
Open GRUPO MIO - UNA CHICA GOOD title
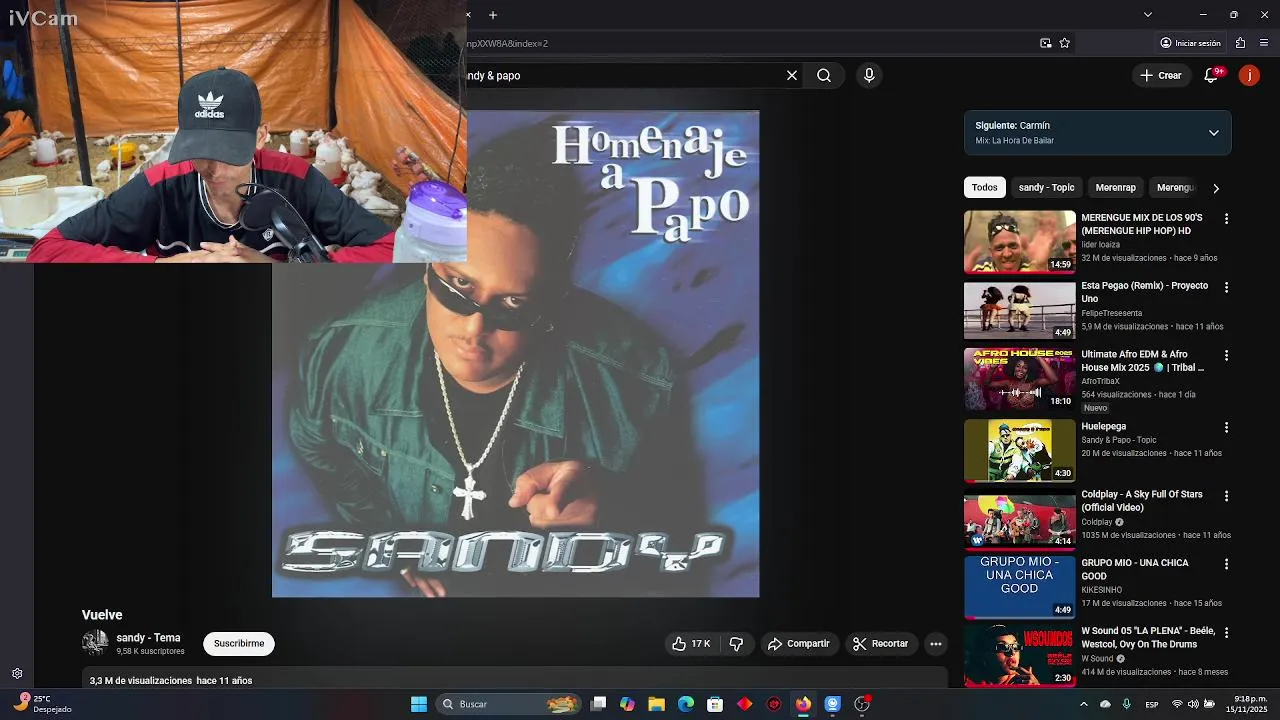click(x=1134, y=569)
